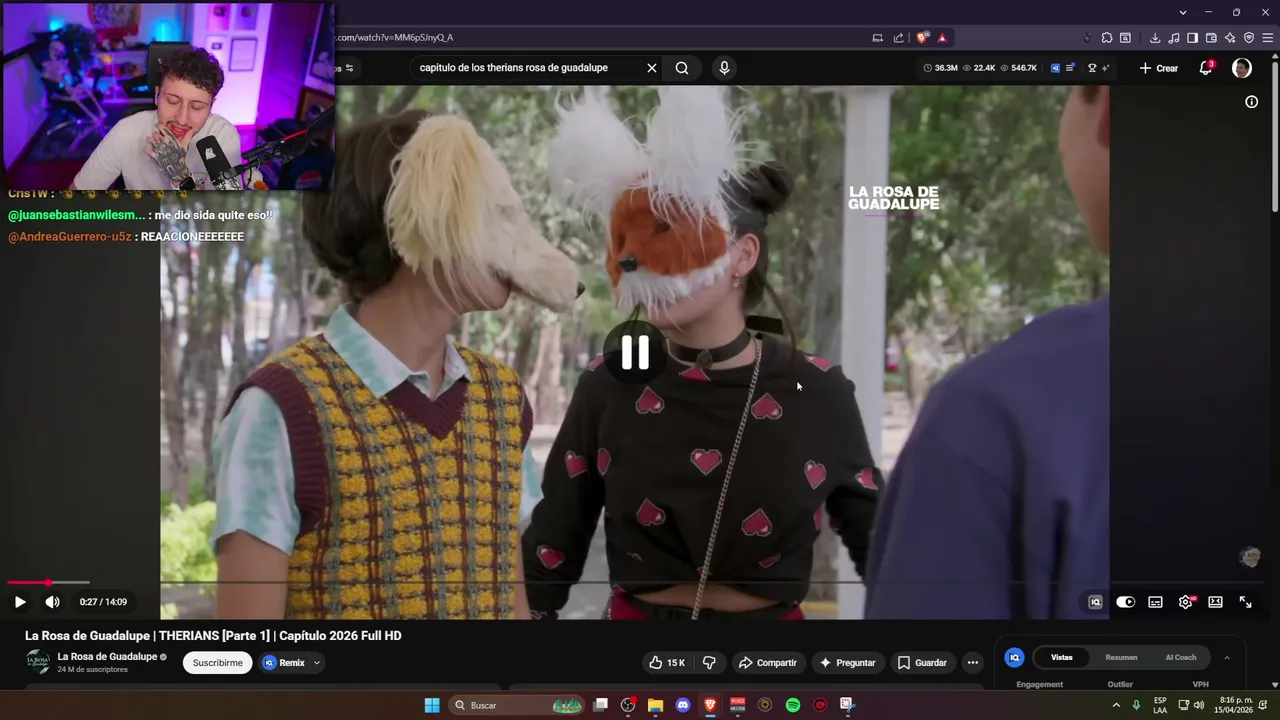Click the Suscribirme button
This screenshot has height=720, width=1280.
pyautogui.click(x=217, y=663)
